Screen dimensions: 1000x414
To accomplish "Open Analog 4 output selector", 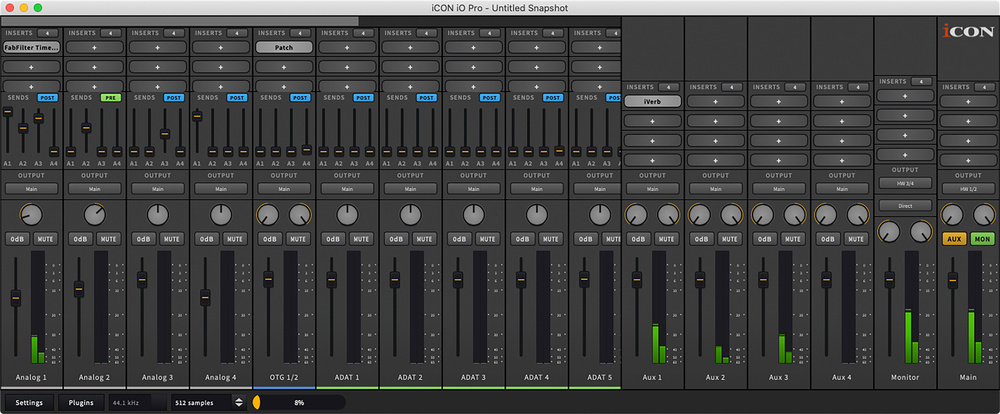I will tap(221, 189).
